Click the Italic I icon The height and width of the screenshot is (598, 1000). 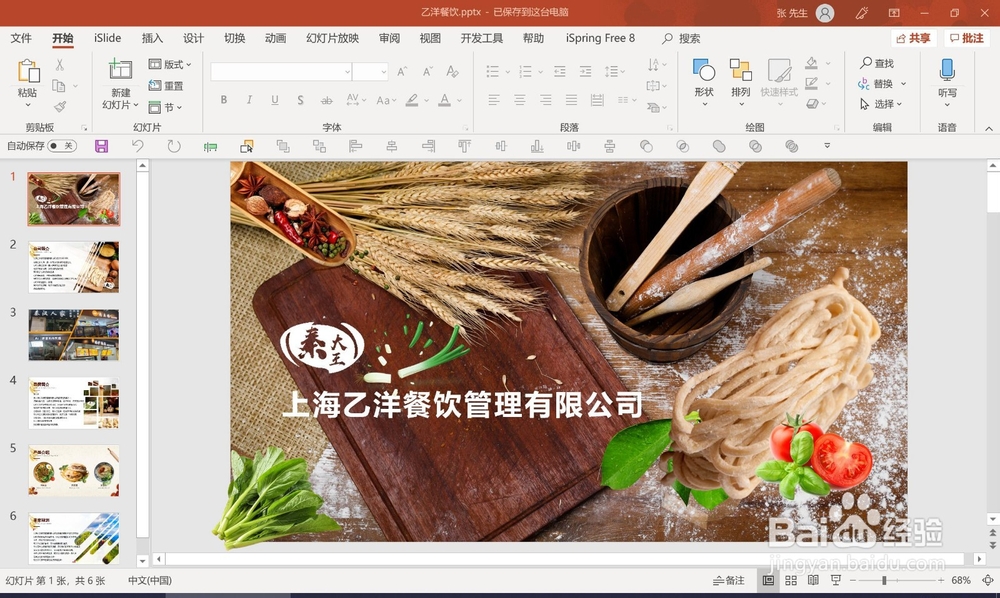[249, 99]
